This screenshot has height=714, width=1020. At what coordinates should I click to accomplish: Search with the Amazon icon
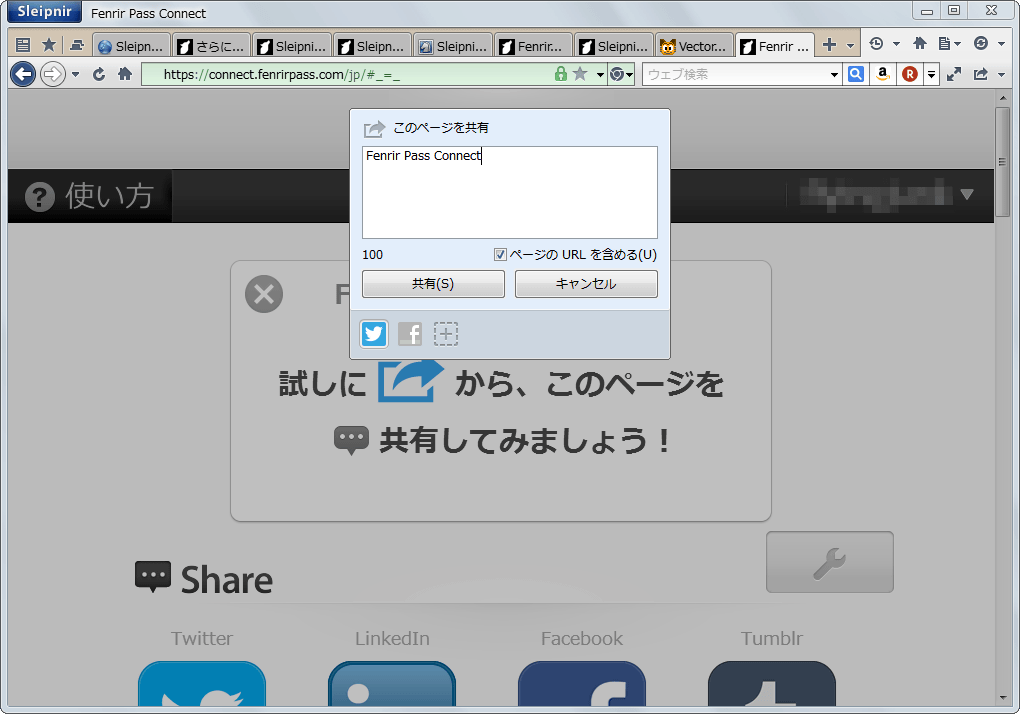tap(883, 74)
